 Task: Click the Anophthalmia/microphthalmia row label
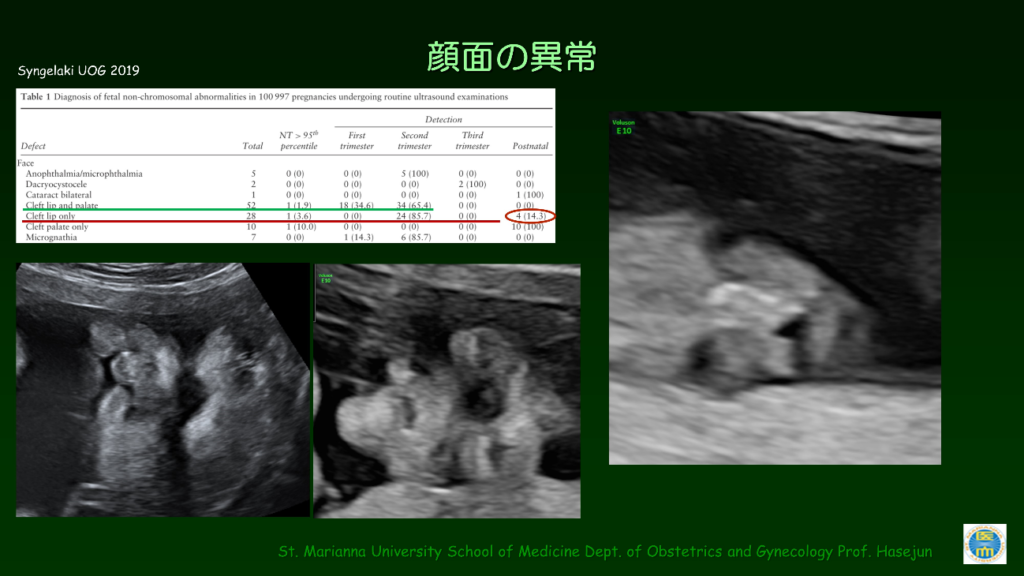(x=84, y=174)
